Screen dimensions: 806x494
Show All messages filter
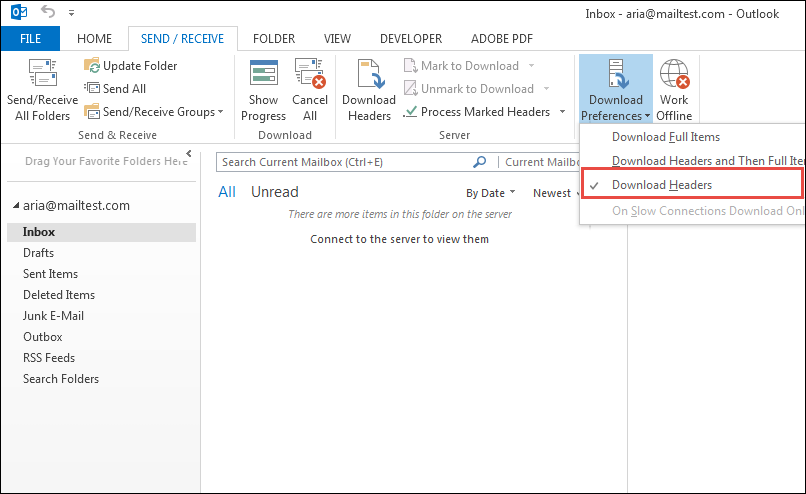tap(227, 192)
